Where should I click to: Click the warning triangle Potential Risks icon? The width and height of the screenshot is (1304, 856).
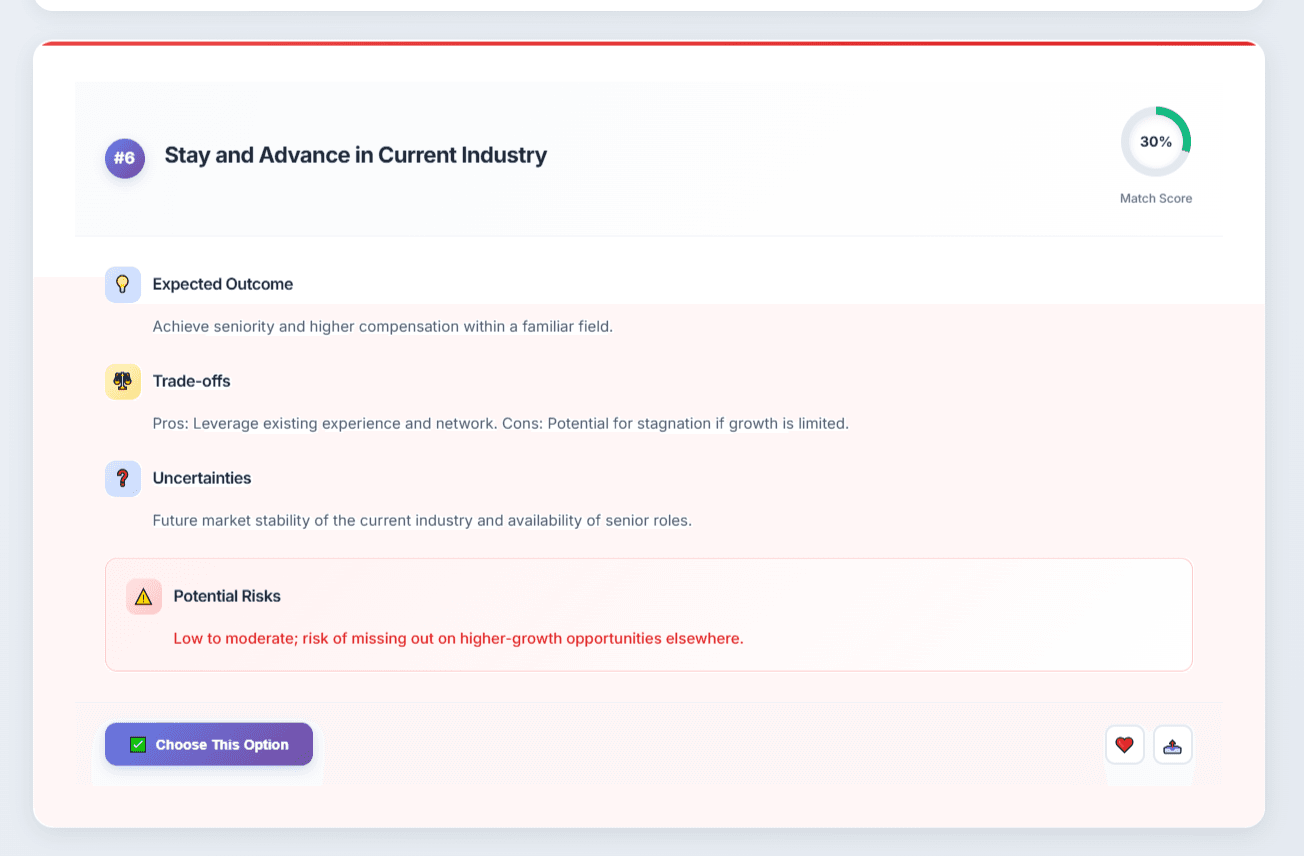(x=144, y=596)
